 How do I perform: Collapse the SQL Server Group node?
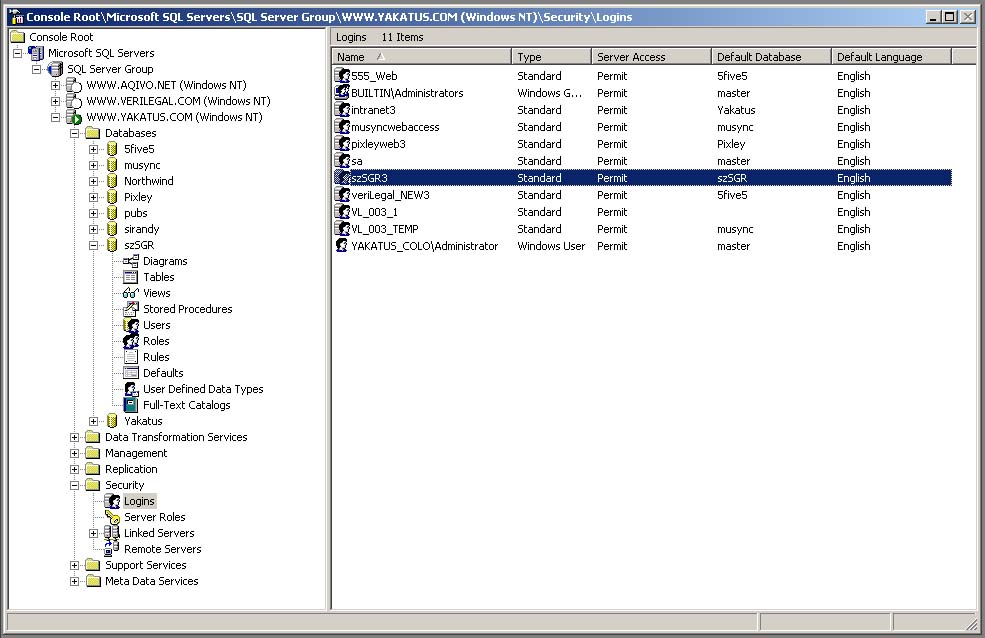point(36,69)
